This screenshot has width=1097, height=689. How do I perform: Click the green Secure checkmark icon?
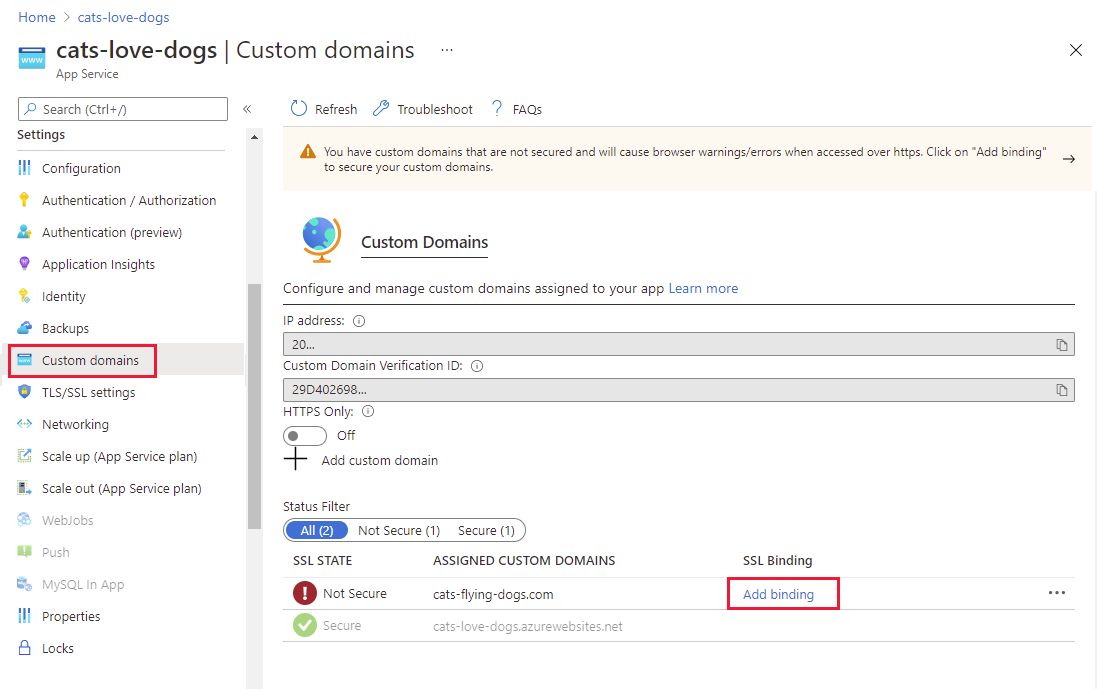(304, 625)
